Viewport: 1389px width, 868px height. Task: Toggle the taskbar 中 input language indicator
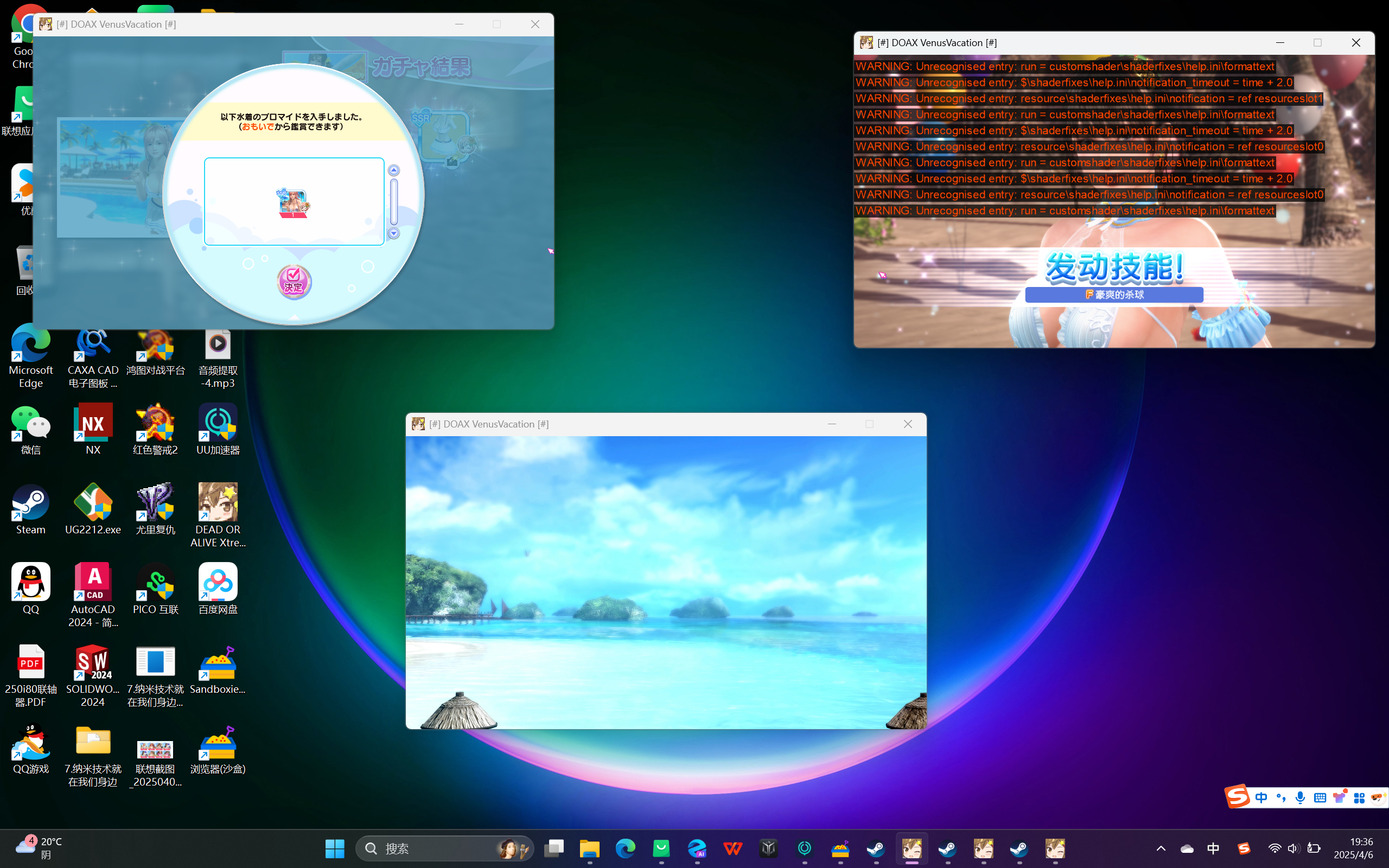[x=1213, y=848]
